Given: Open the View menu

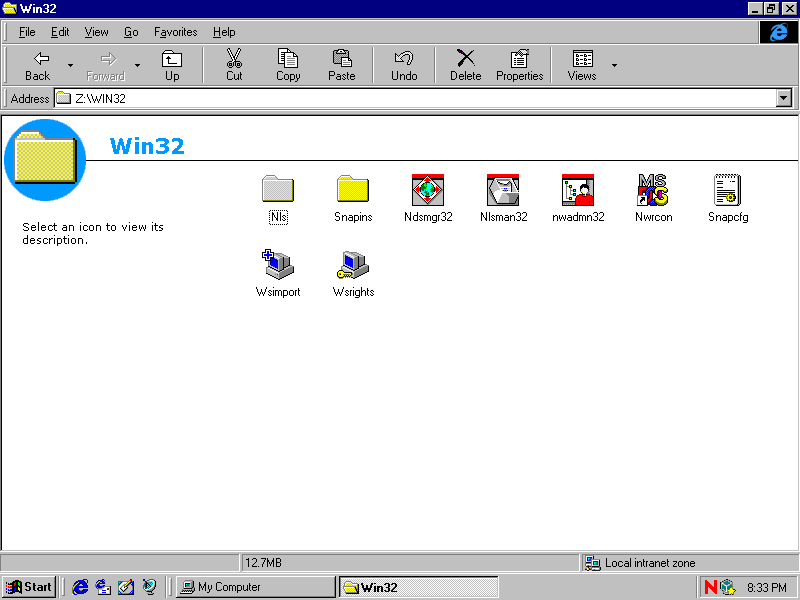Looking at the screenshot, I should pyautogui.click(x=96, y=32).
